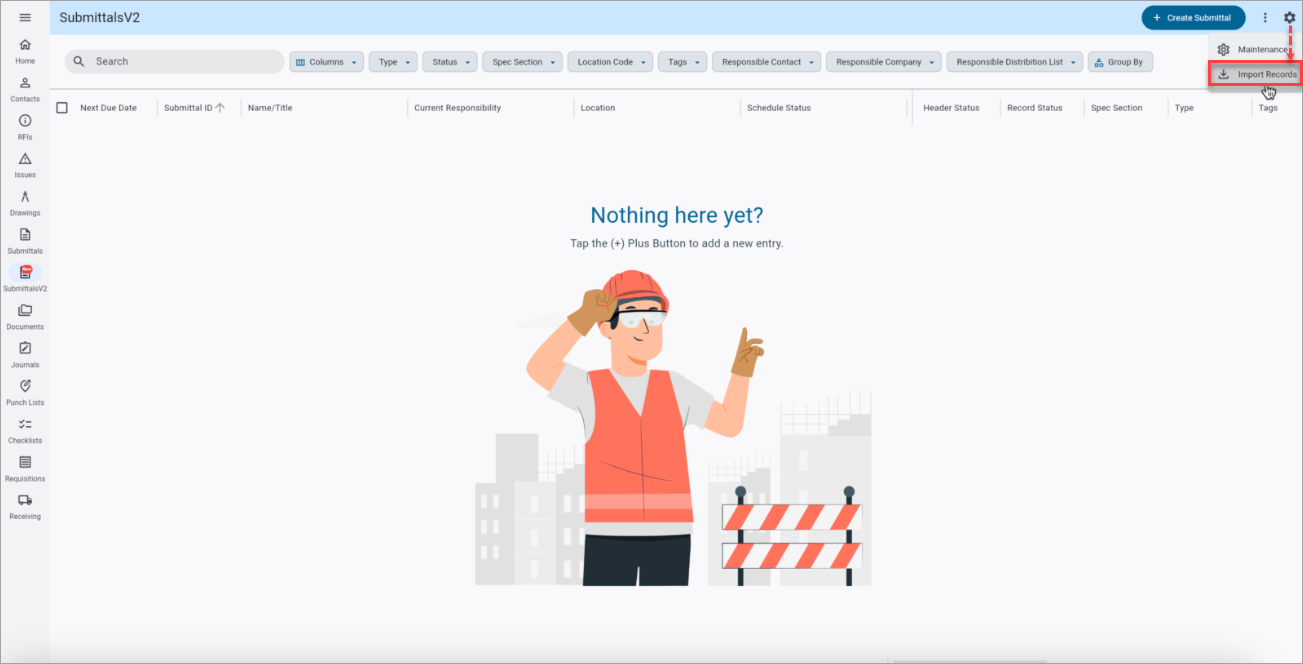Expand the Columns dropdown filter

326,62
